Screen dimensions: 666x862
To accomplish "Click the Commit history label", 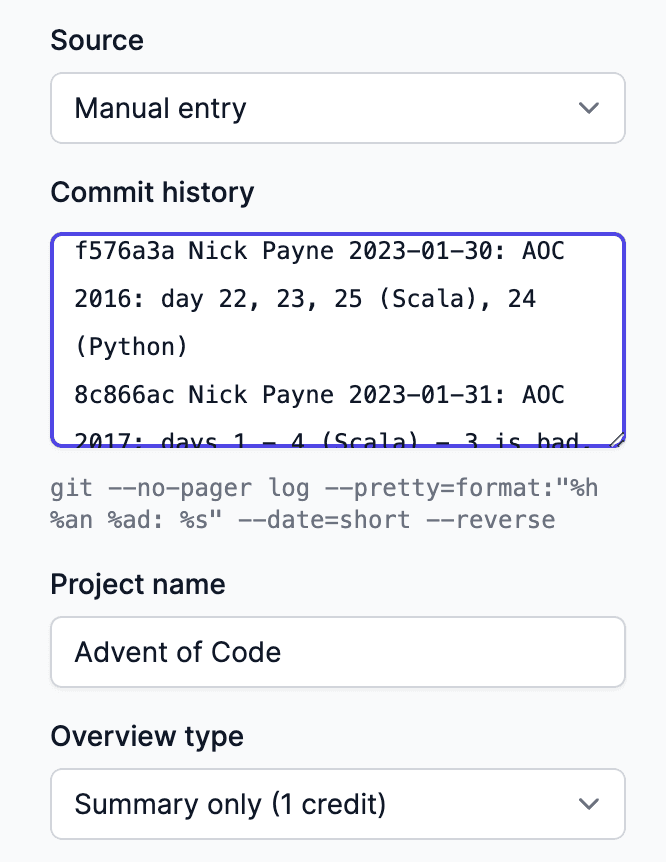I will pos(152,193).
